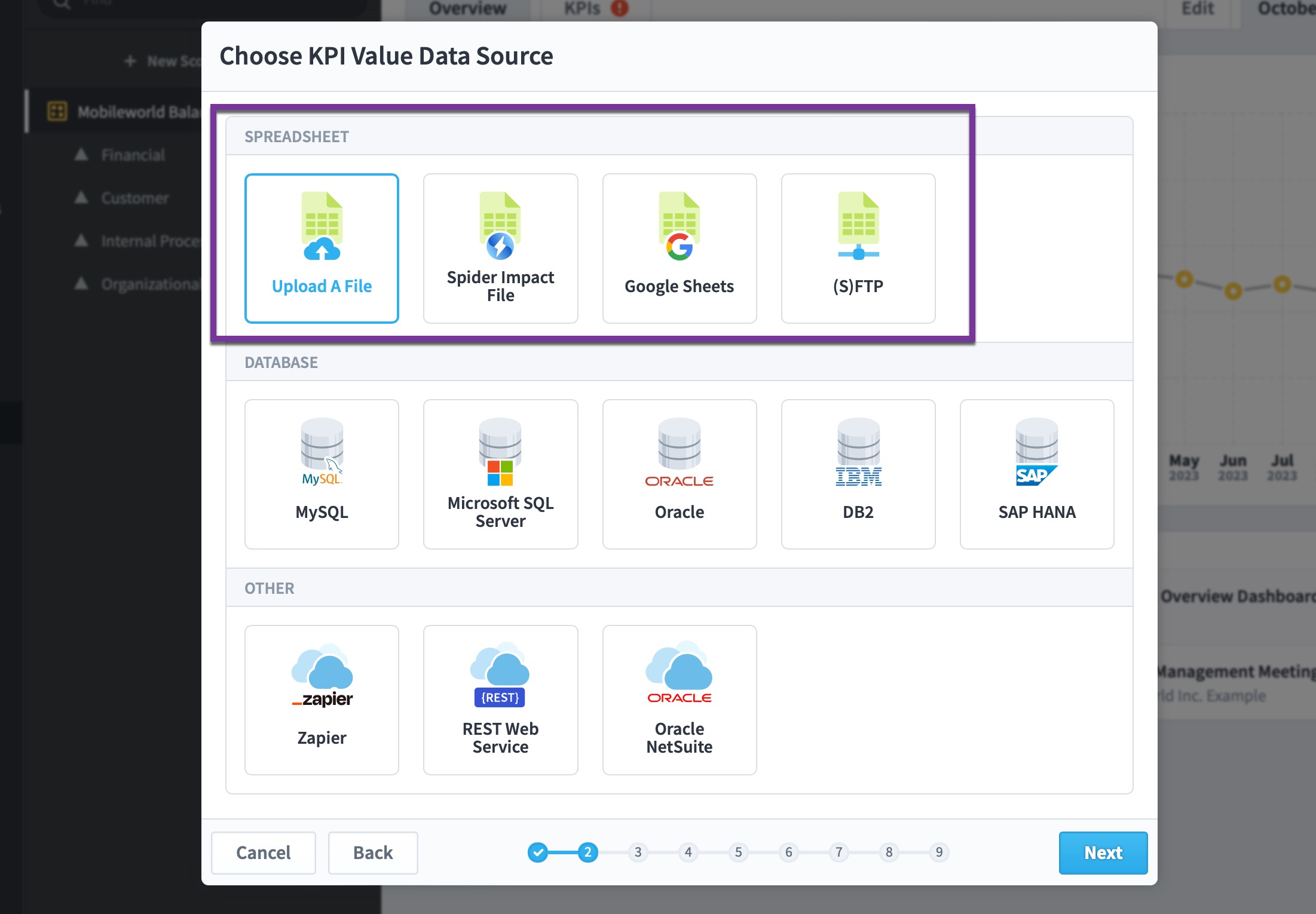Click New Scorecard plus button
Screen dimensions: 1316x914
163,62
